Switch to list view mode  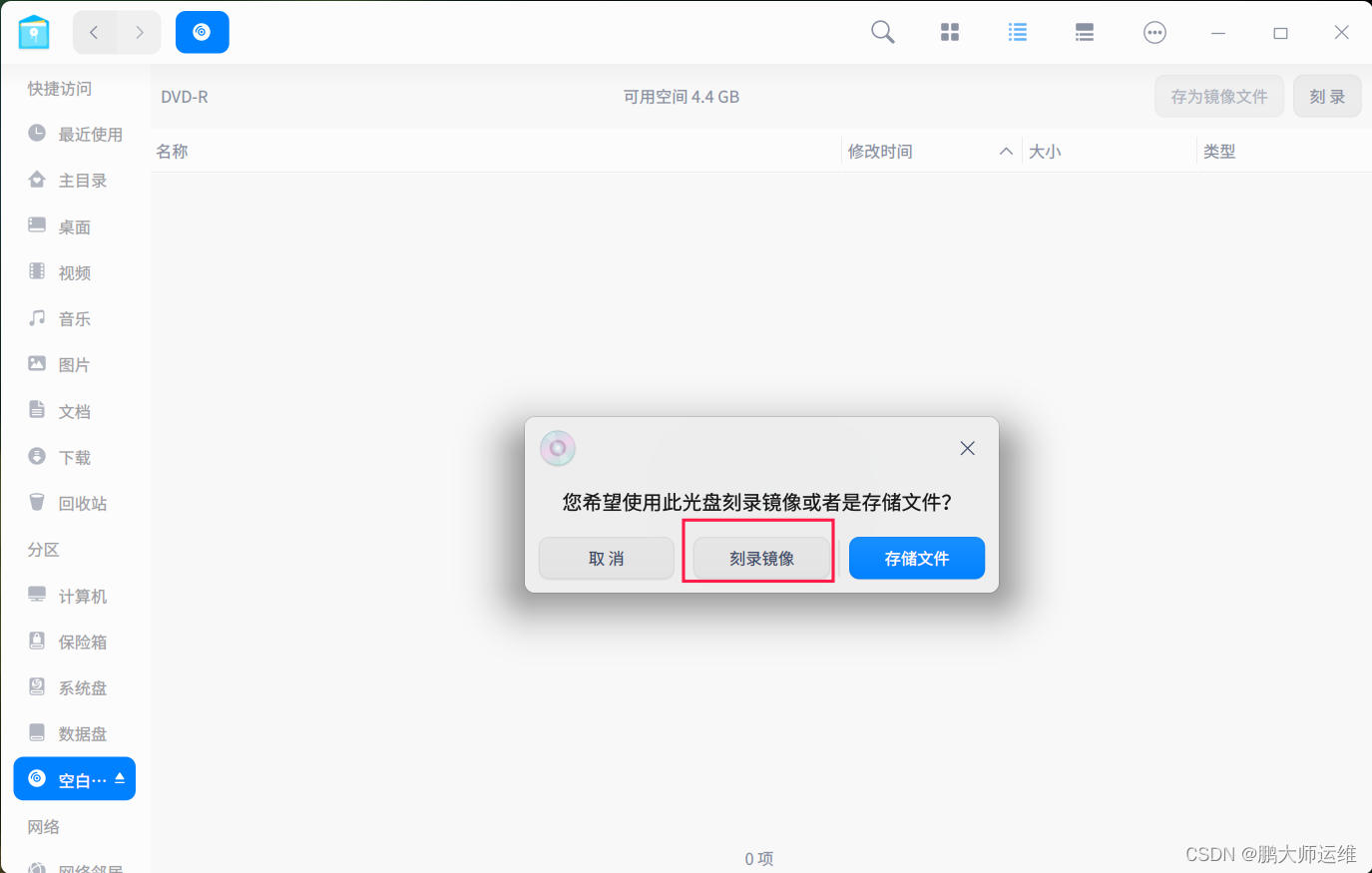pyautogui.click(x=1017, y=31)
